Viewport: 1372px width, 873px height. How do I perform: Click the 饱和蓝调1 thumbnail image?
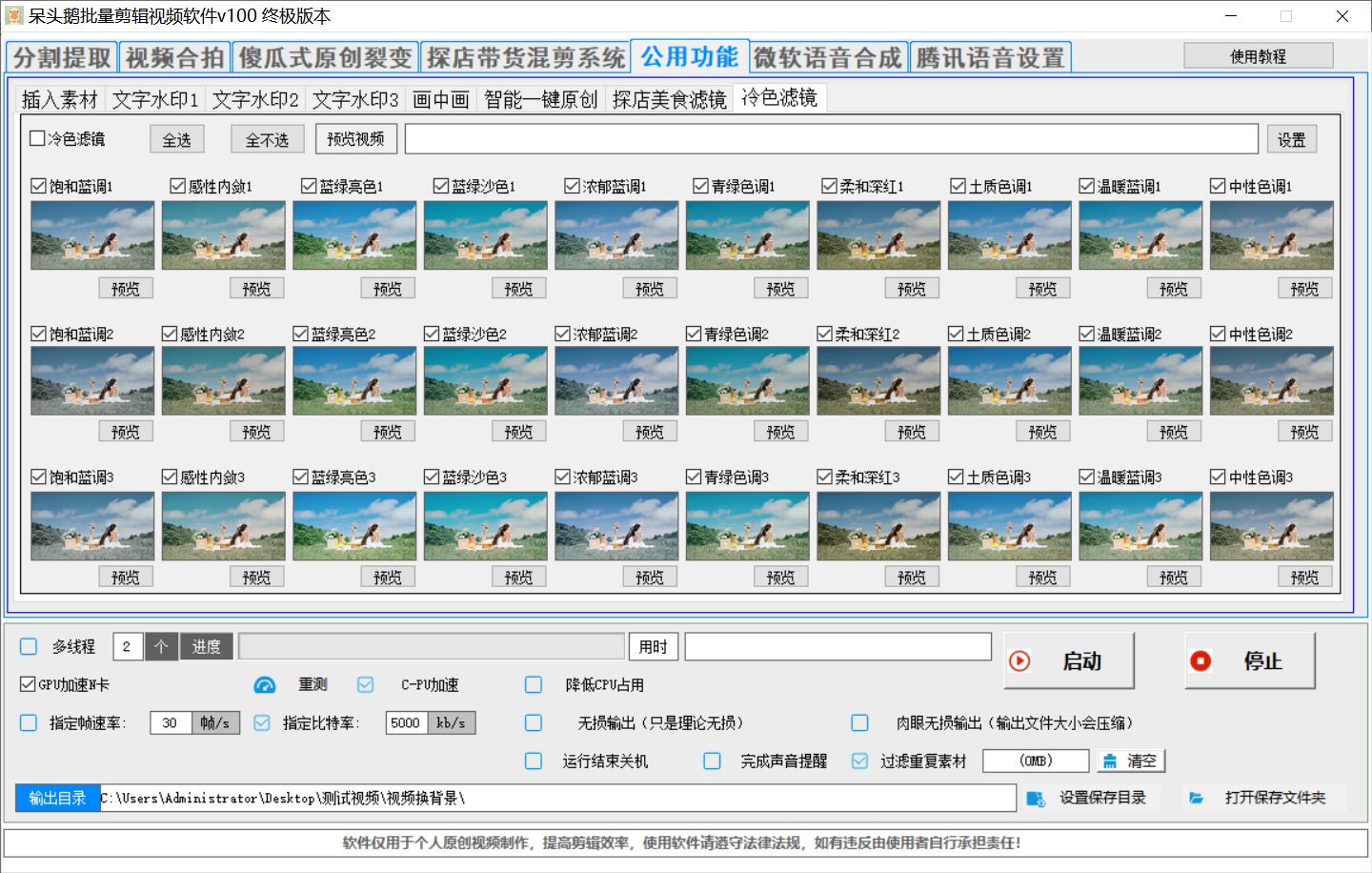pos(92,235)
